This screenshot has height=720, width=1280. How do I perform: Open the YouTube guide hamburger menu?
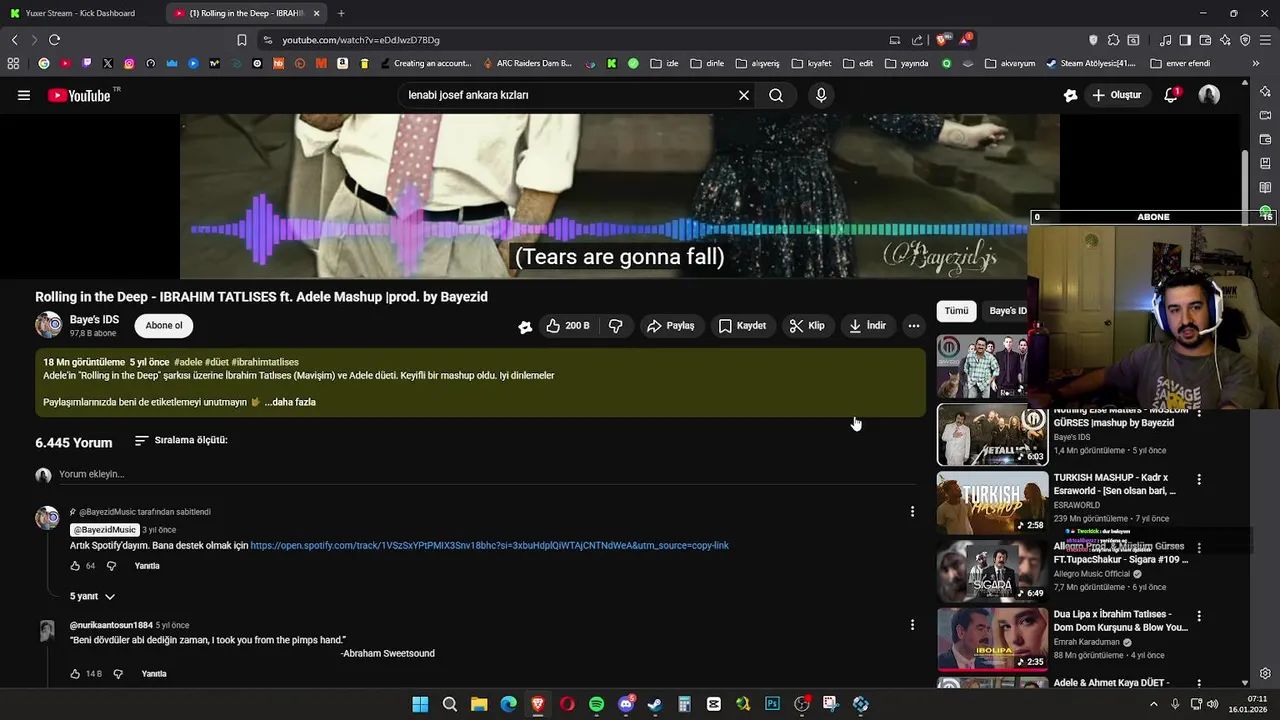[x=23, y=95]
